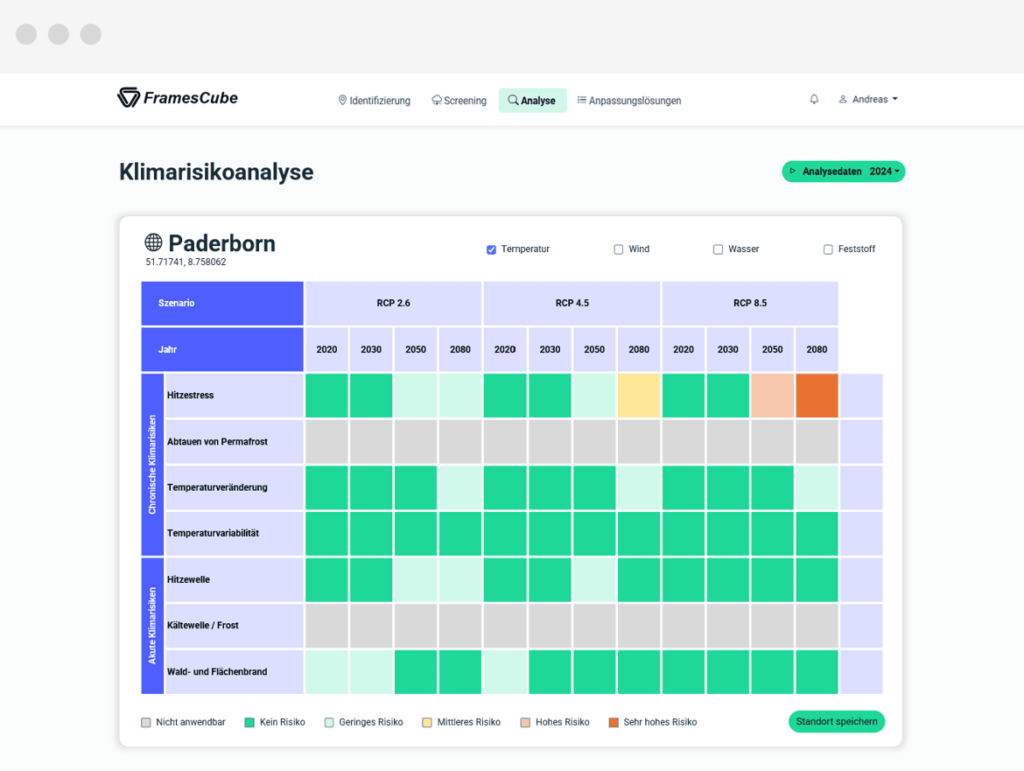Click the Screening cloud icon

436,101
